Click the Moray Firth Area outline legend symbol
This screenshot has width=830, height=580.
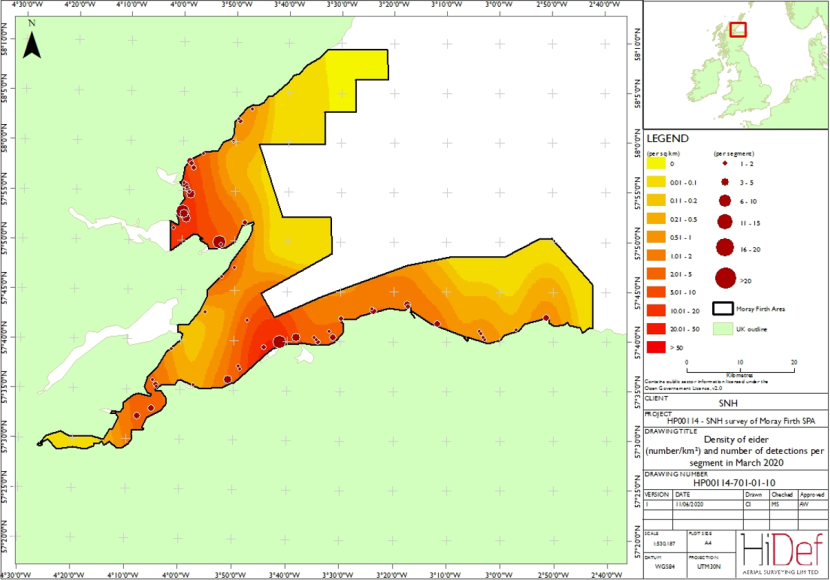723,309
